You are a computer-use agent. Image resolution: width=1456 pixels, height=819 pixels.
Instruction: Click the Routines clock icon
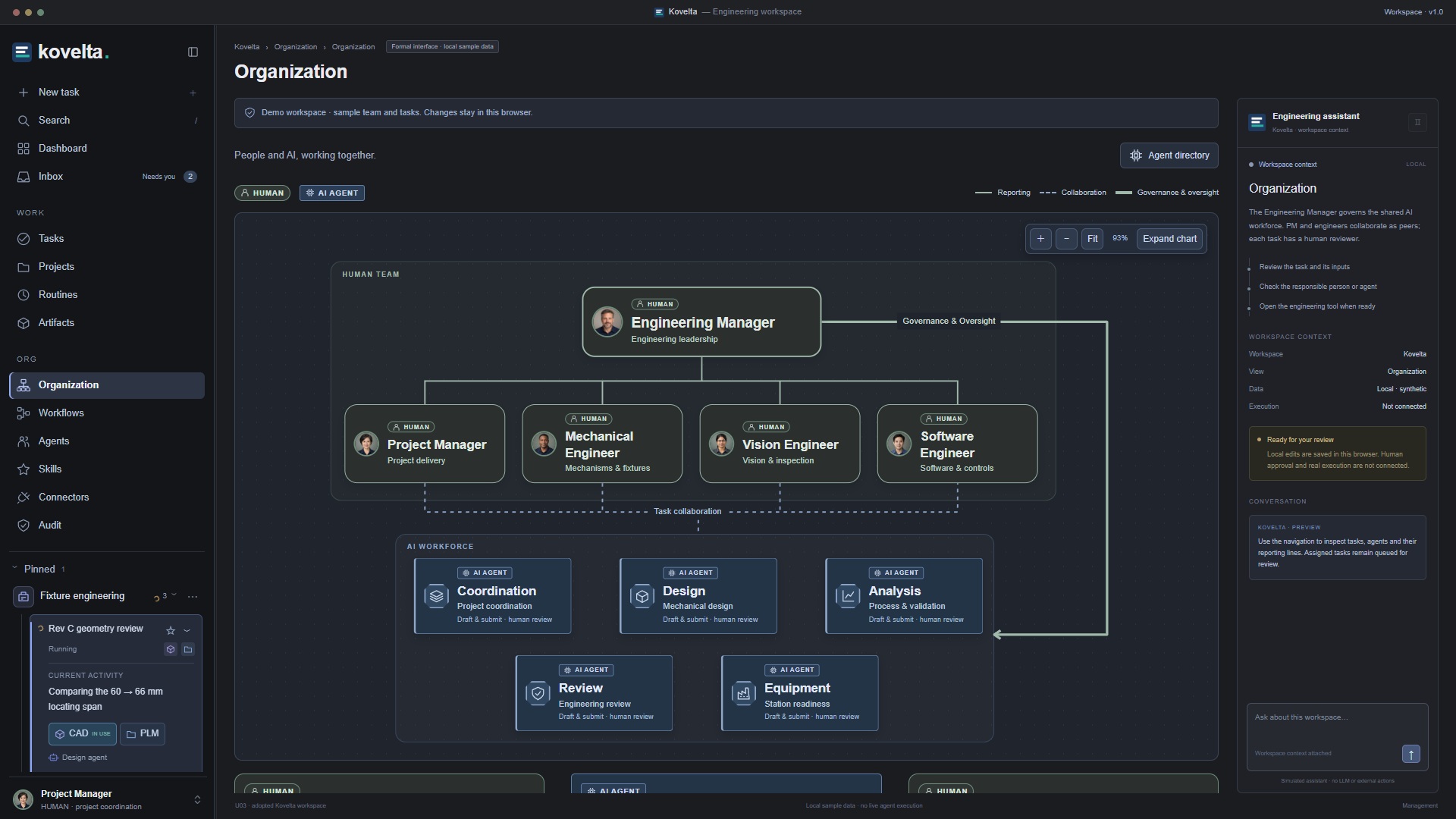[24, 295]
